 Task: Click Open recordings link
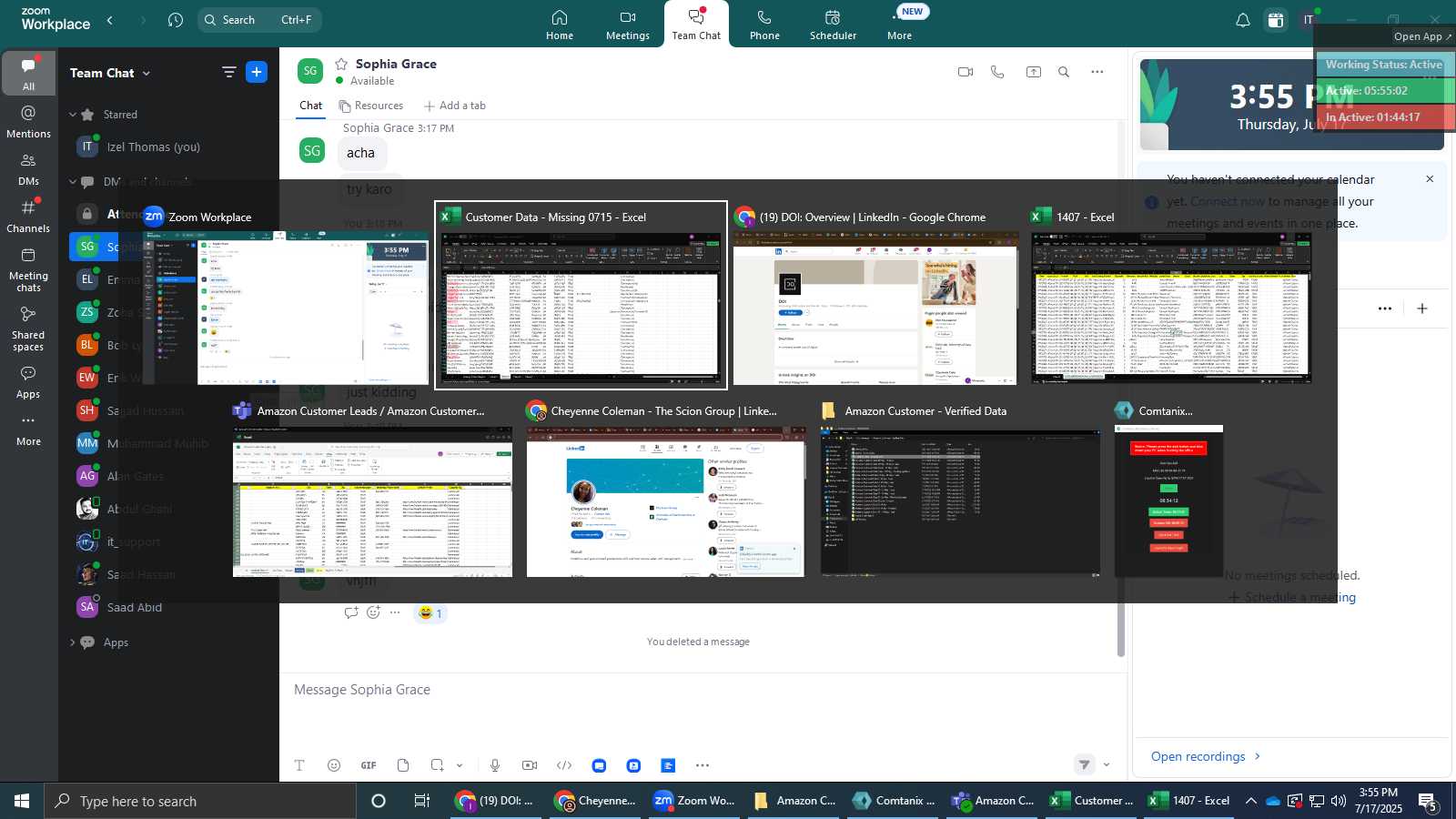click(x=1207, y=756)
